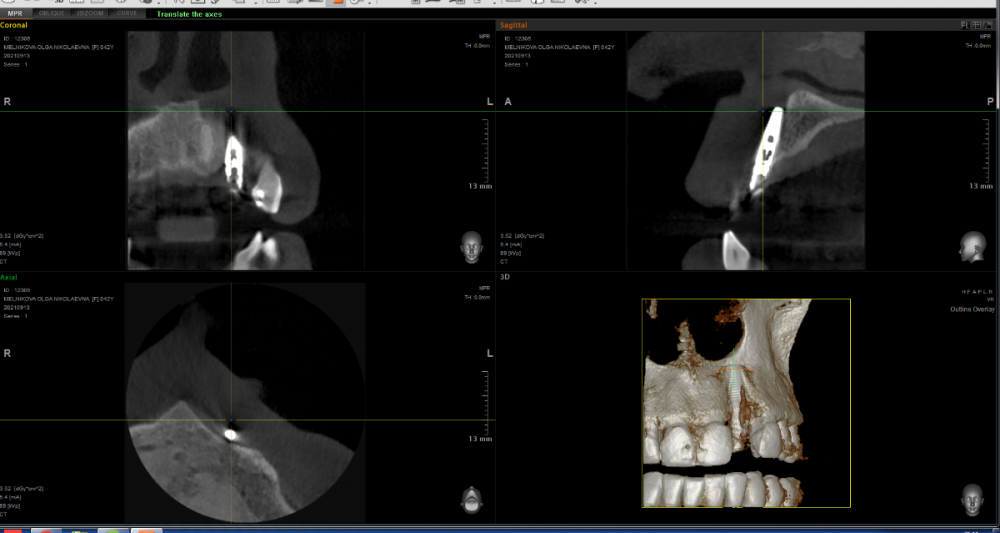Click the 13 mm ruler in Sagittal view

tap(981, 186)
